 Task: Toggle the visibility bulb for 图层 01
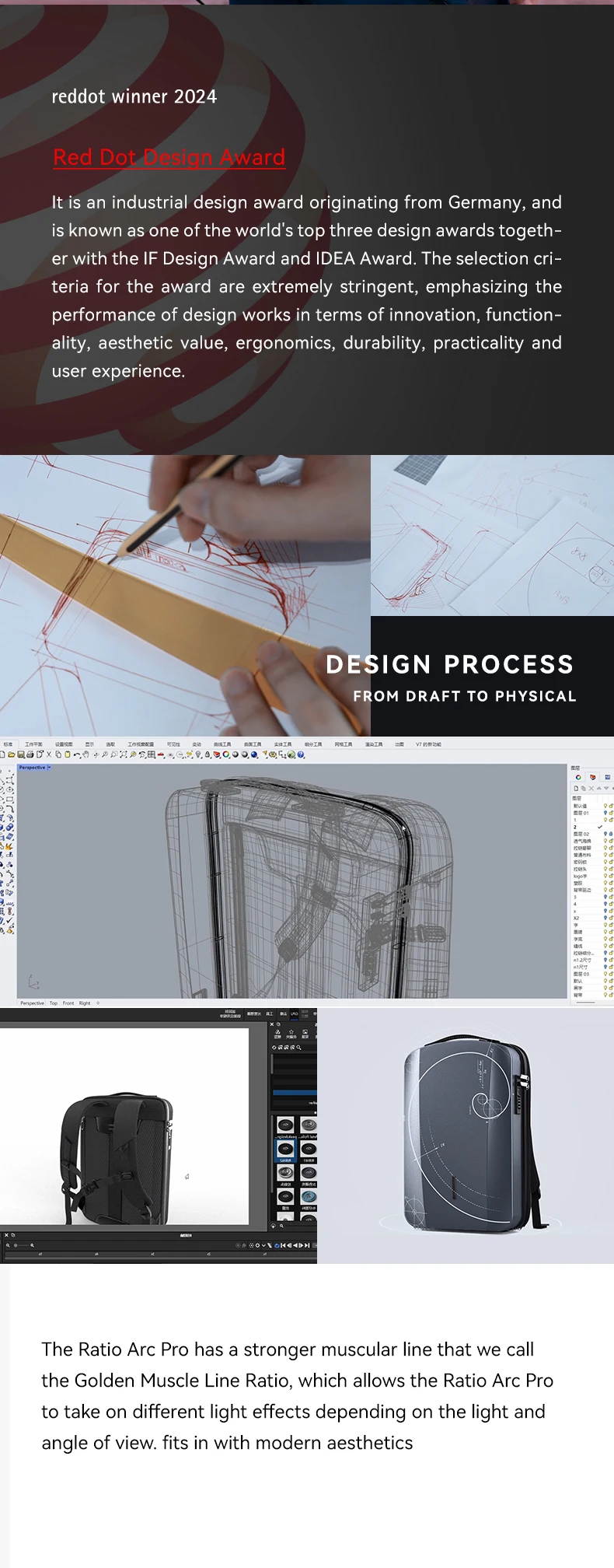pyautogui.click(x=605, y=813)
